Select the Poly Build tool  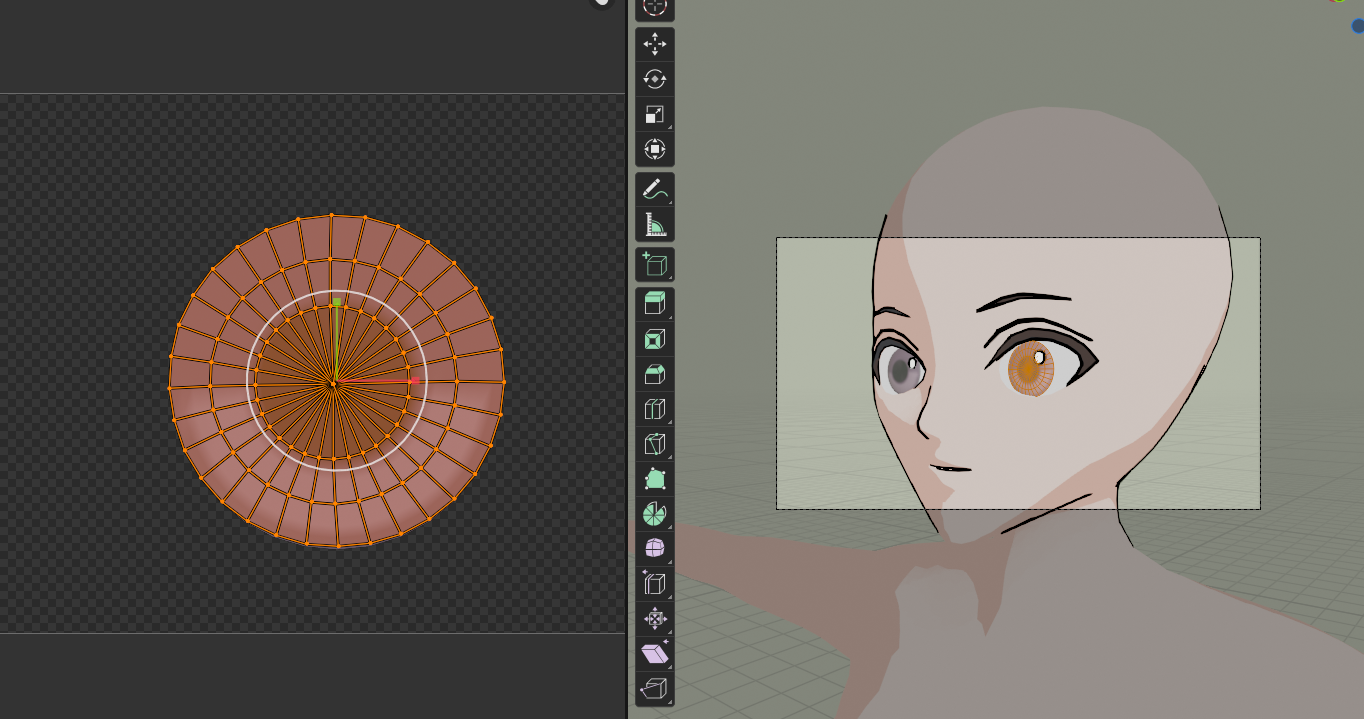655,479
